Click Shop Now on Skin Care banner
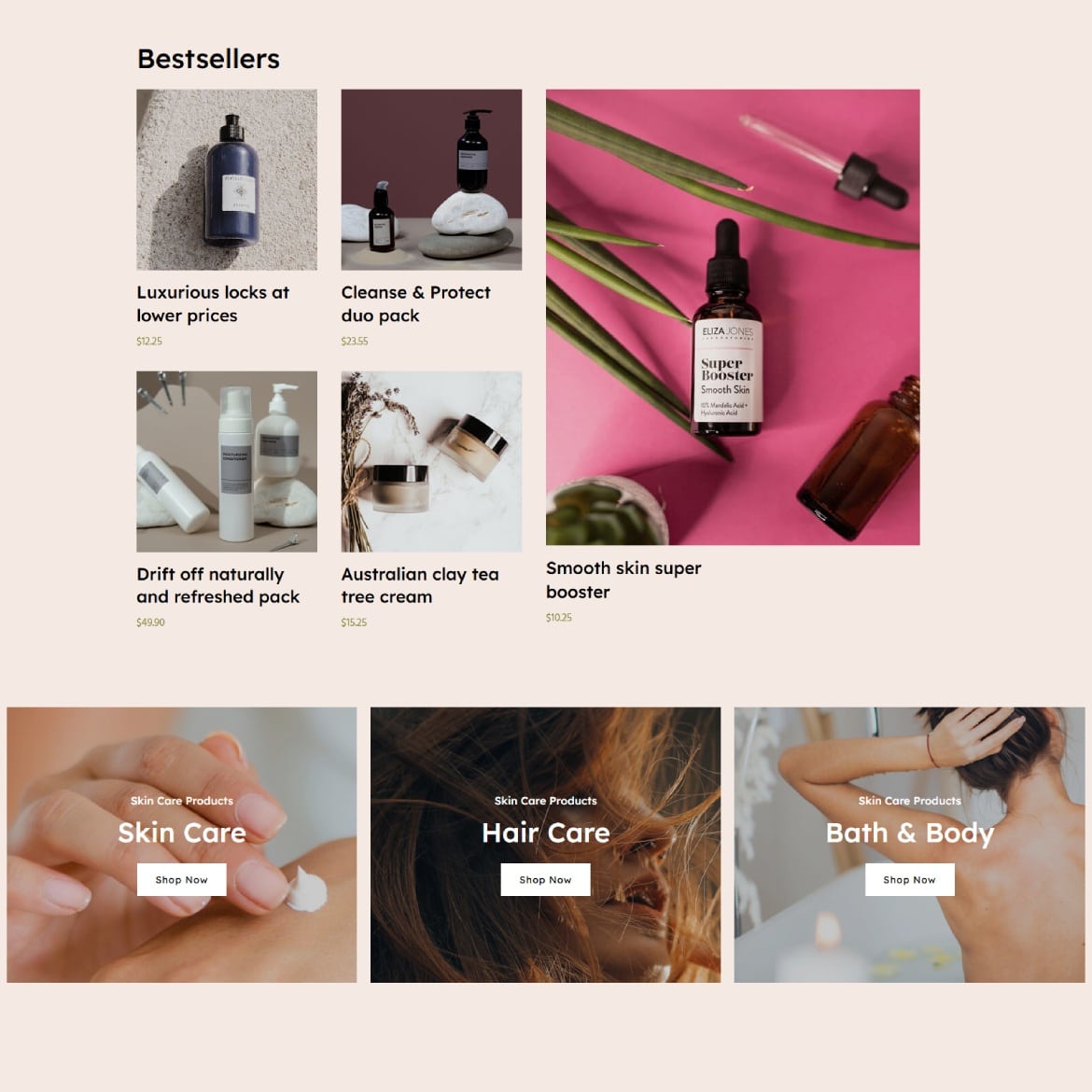The height and width of the screenshot is (1092, 1092). (182, 879)
